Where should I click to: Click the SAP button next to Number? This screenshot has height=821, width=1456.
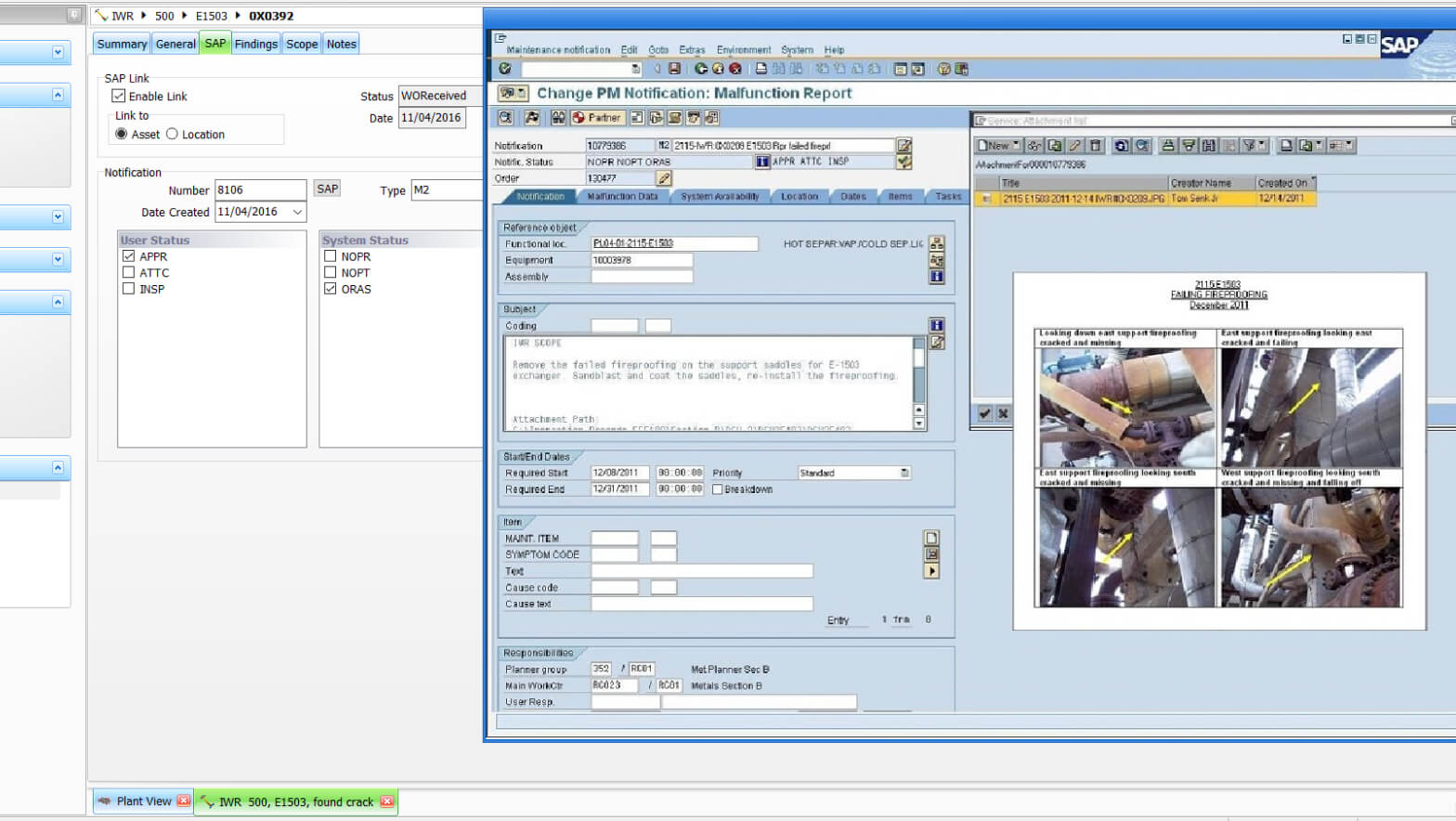tap(327, 189)
